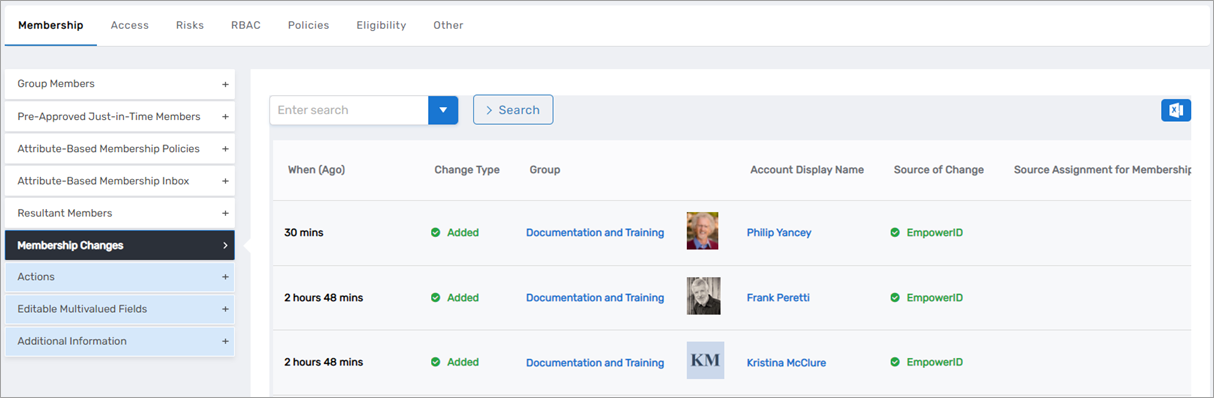
Task: Click EmpowerID check icon in Kristina McClure row
Action: coord(895,363)
